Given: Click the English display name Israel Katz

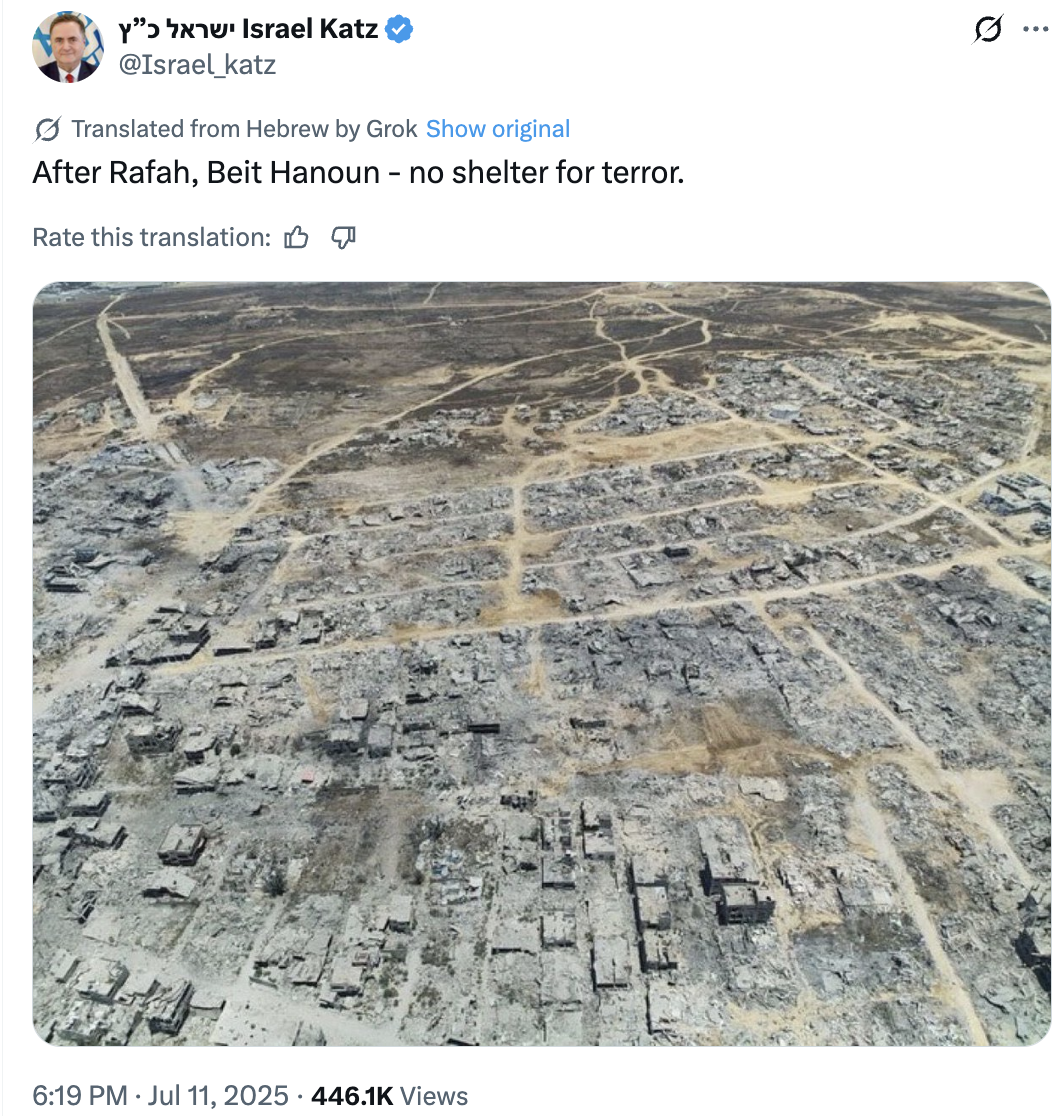Looking at the screenshot, I should pyautogui.click(x=310, y=29).
